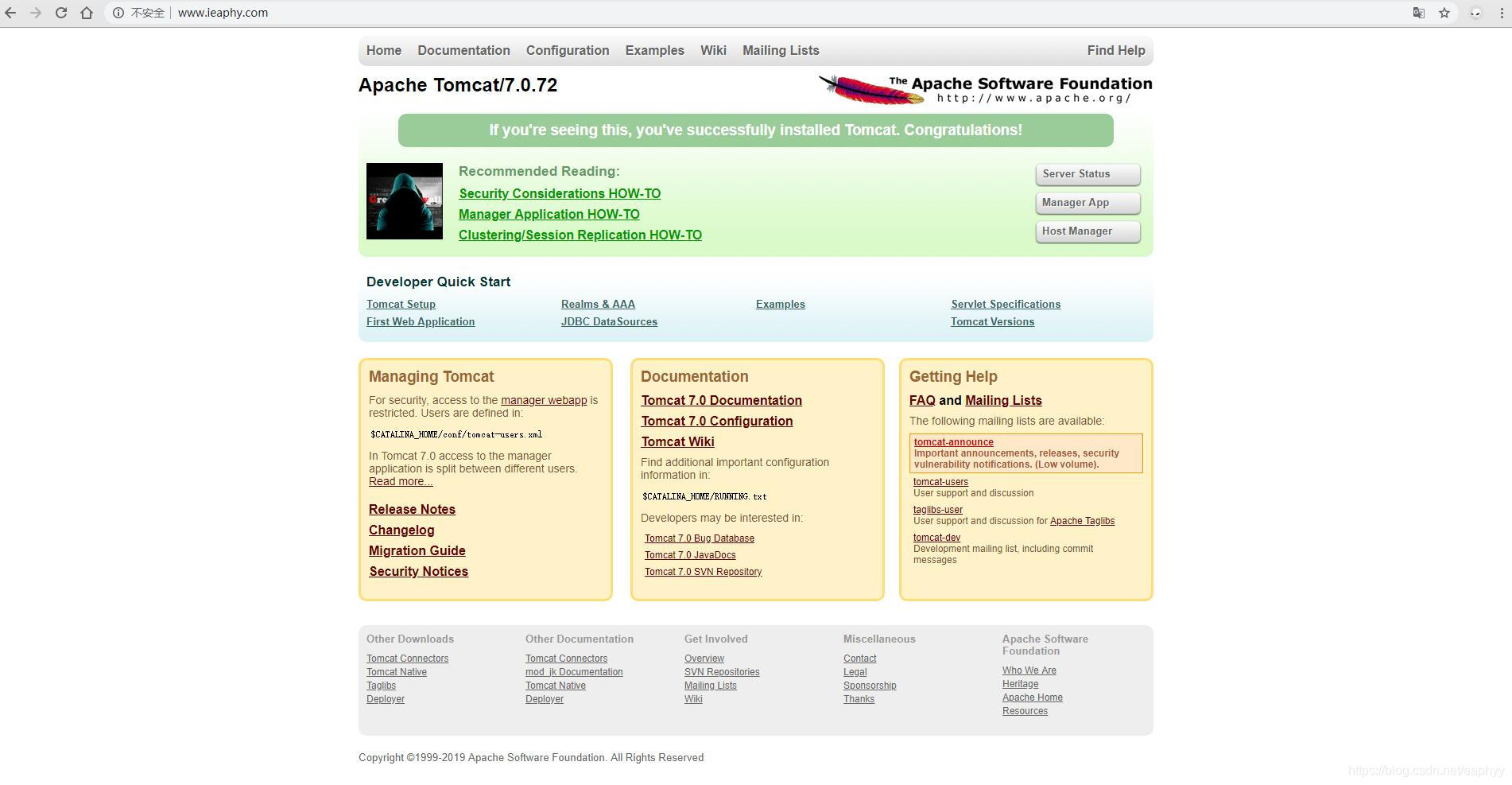Open the Security Notices link
The width and height of the screenshot is (1512, 785).
(418, 571)
